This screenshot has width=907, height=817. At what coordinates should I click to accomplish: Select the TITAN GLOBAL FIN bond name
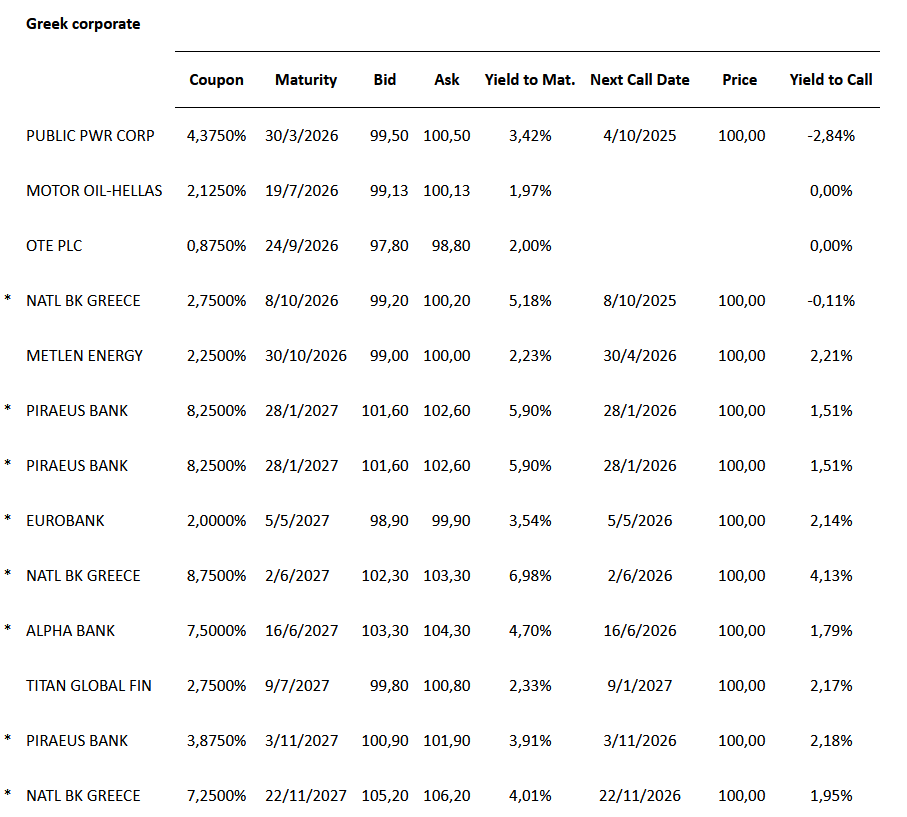pyautogui.click(x=89, y=686)
